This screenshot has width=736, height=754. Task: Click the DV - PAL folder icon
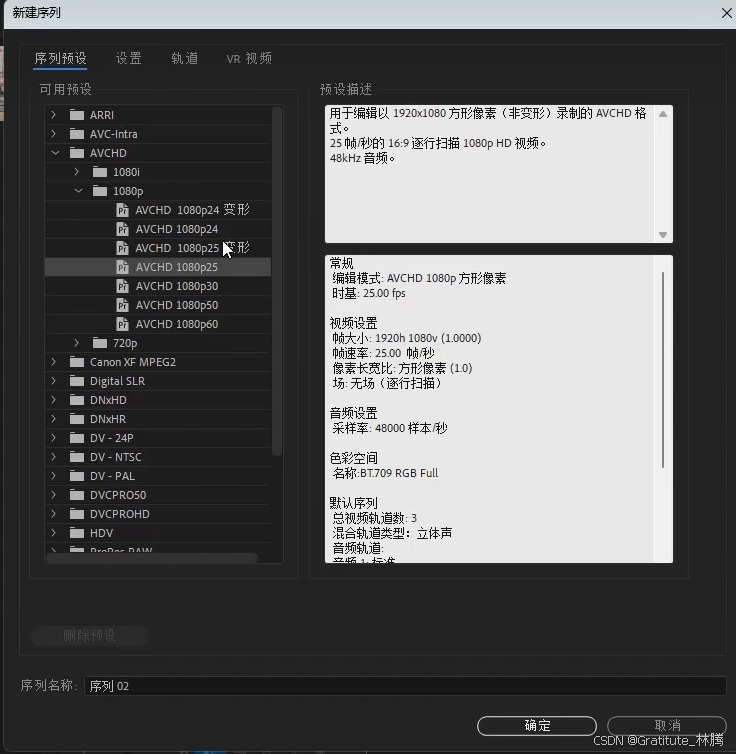pos(77,476)
